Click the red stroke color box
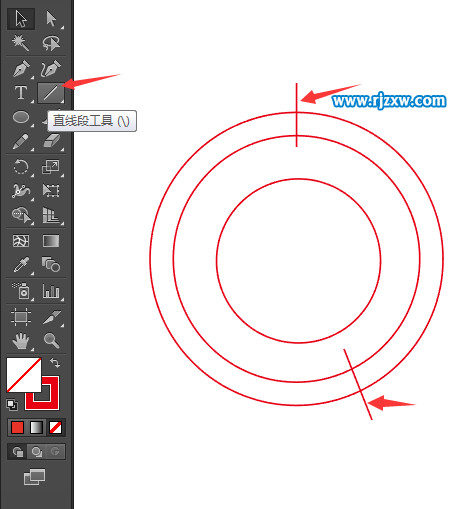Screen dimensions: 469x509 click(43, 393)
